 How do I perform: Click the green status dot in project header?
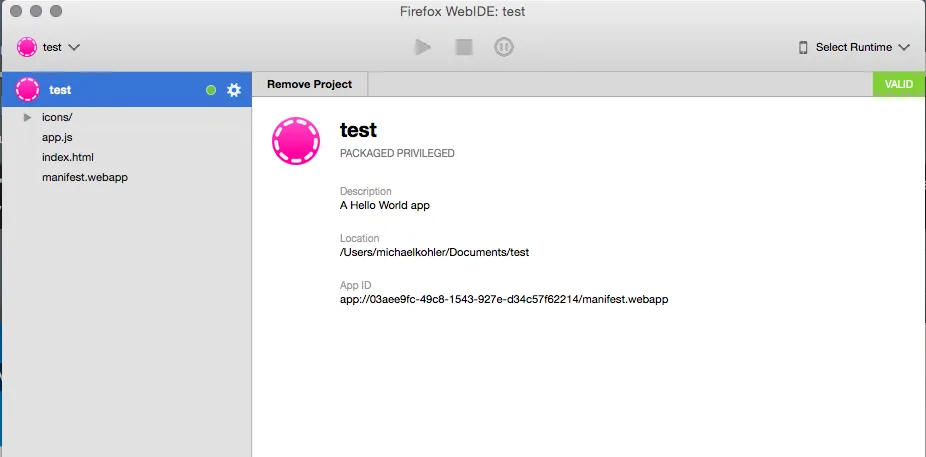pos(211,90)
